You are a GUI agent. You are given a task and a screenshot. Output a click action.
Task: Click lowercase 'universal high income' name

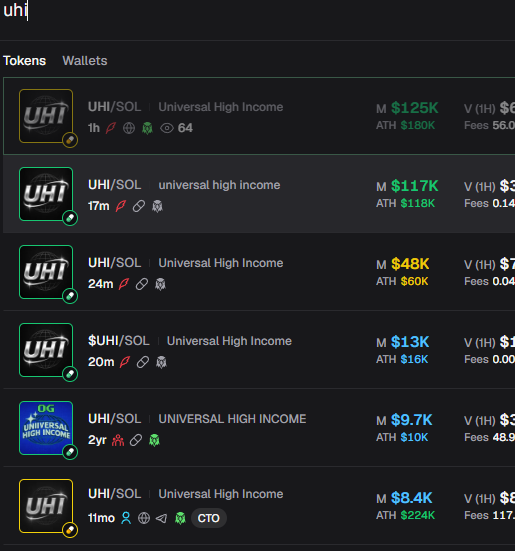click(x=219, y=185)
